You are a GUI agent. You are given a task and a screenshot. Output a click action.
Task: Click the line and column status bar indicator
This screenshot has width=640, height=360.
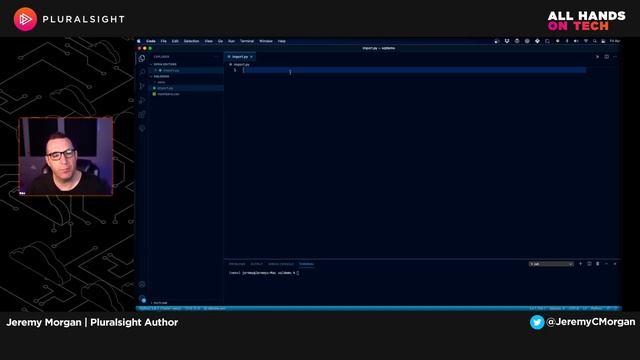(x=538, y=308)
